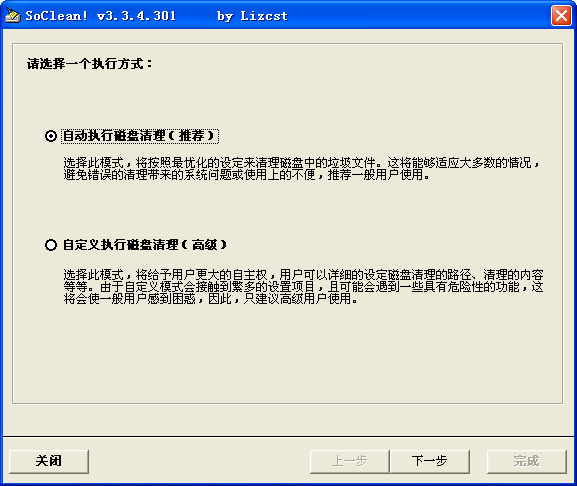The height and width of the screenshot is (486, 577).
Task: Click the line starting with 将会使一般用户感到困惑
Action: pyautogui.click(x=210, y=299)
